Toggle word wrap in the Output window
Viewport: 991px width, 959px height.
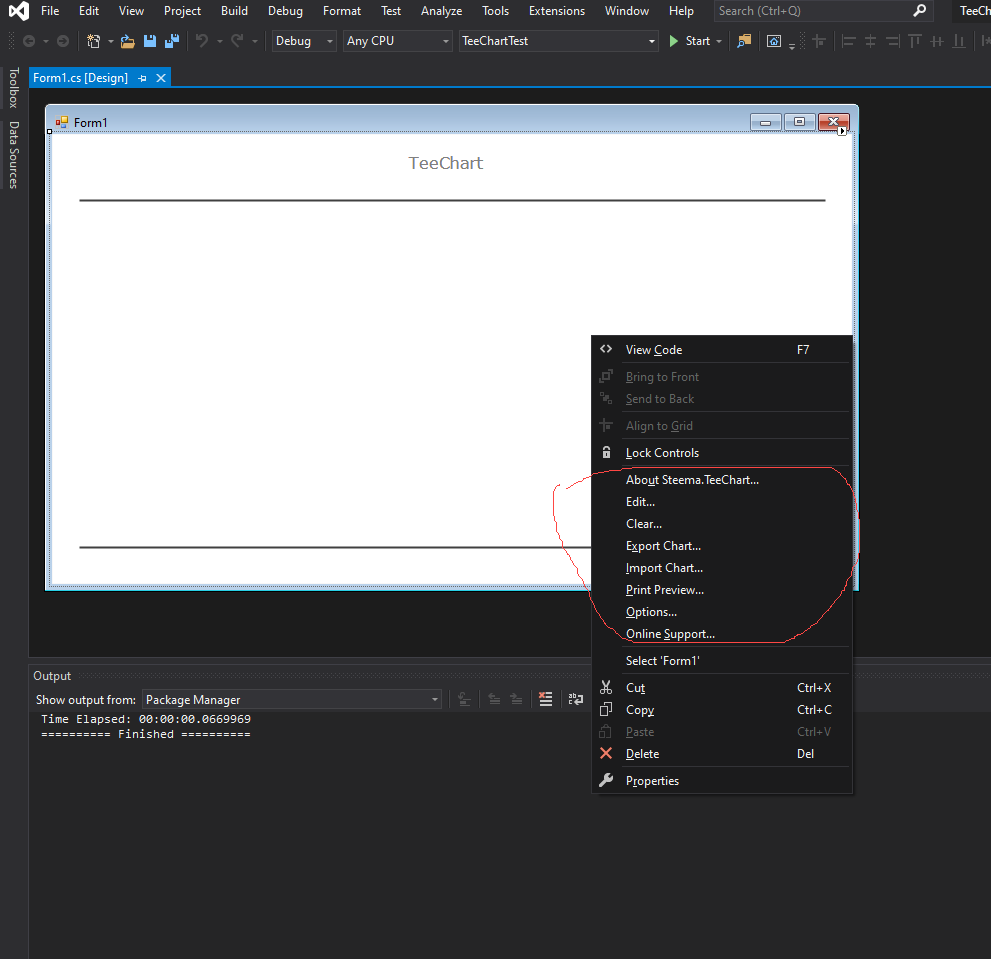pyautogui.click(x=575, y=699)
